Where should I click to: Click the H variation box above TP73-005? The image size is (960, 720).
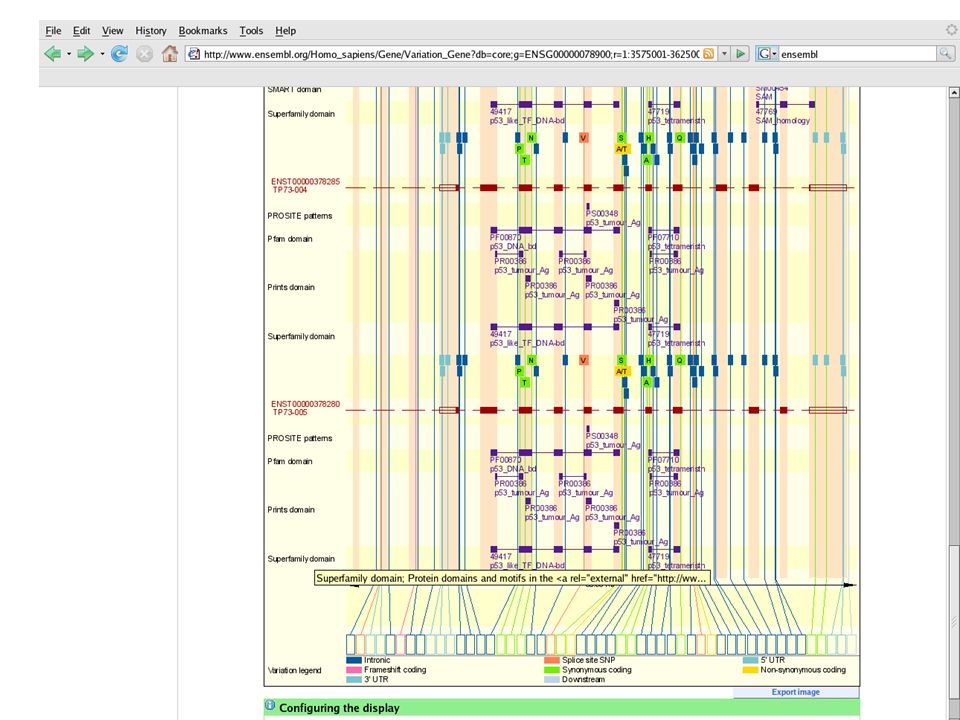649,360
